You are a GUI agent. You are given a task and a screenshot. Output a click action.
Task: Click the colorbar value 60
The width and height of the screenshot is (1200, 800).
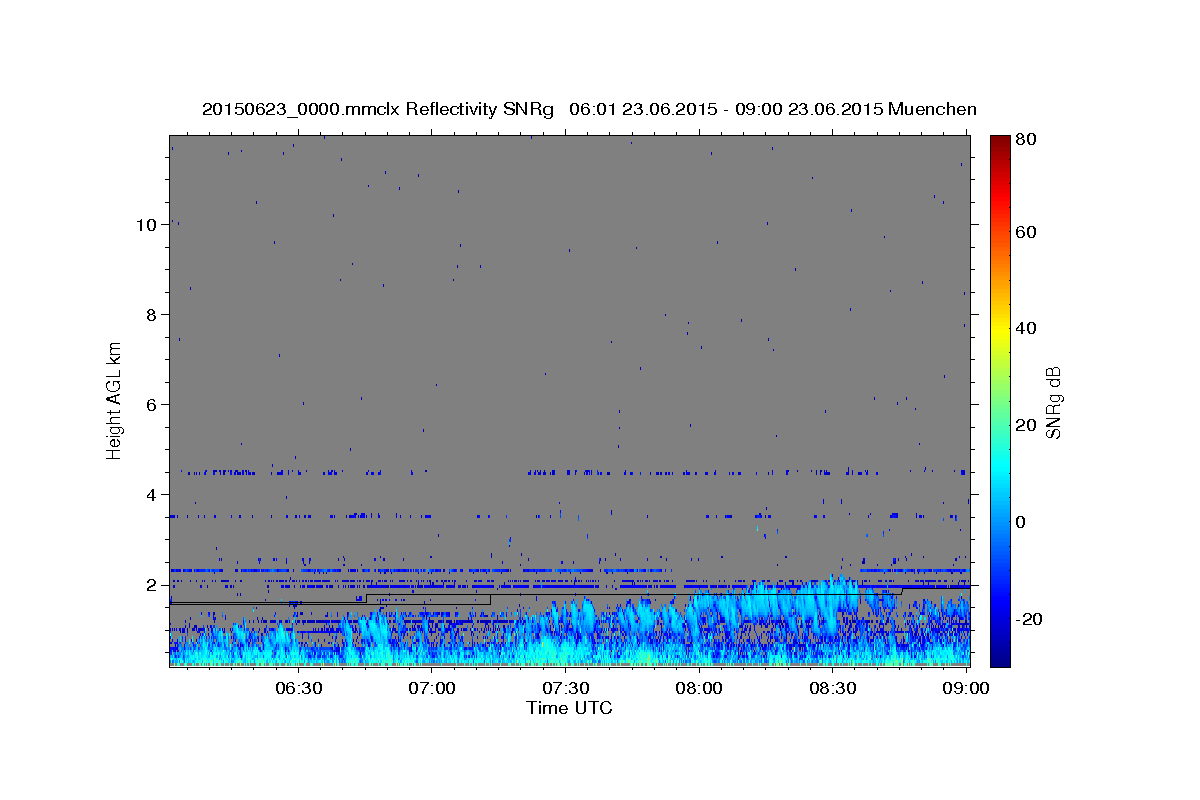(x=1027, y=232)
